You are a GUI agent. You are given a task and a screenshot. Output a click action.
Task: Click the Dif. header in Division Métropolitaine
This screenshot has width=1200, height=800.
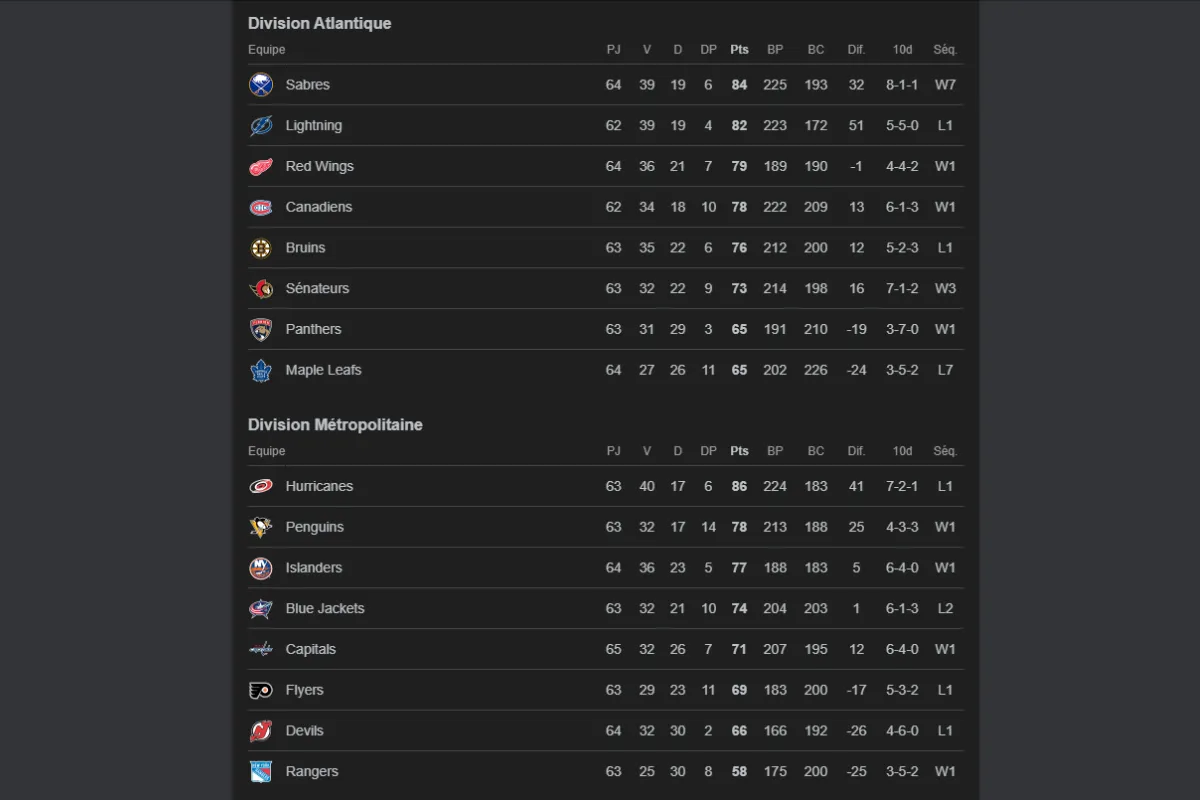(x=856, y=451)
